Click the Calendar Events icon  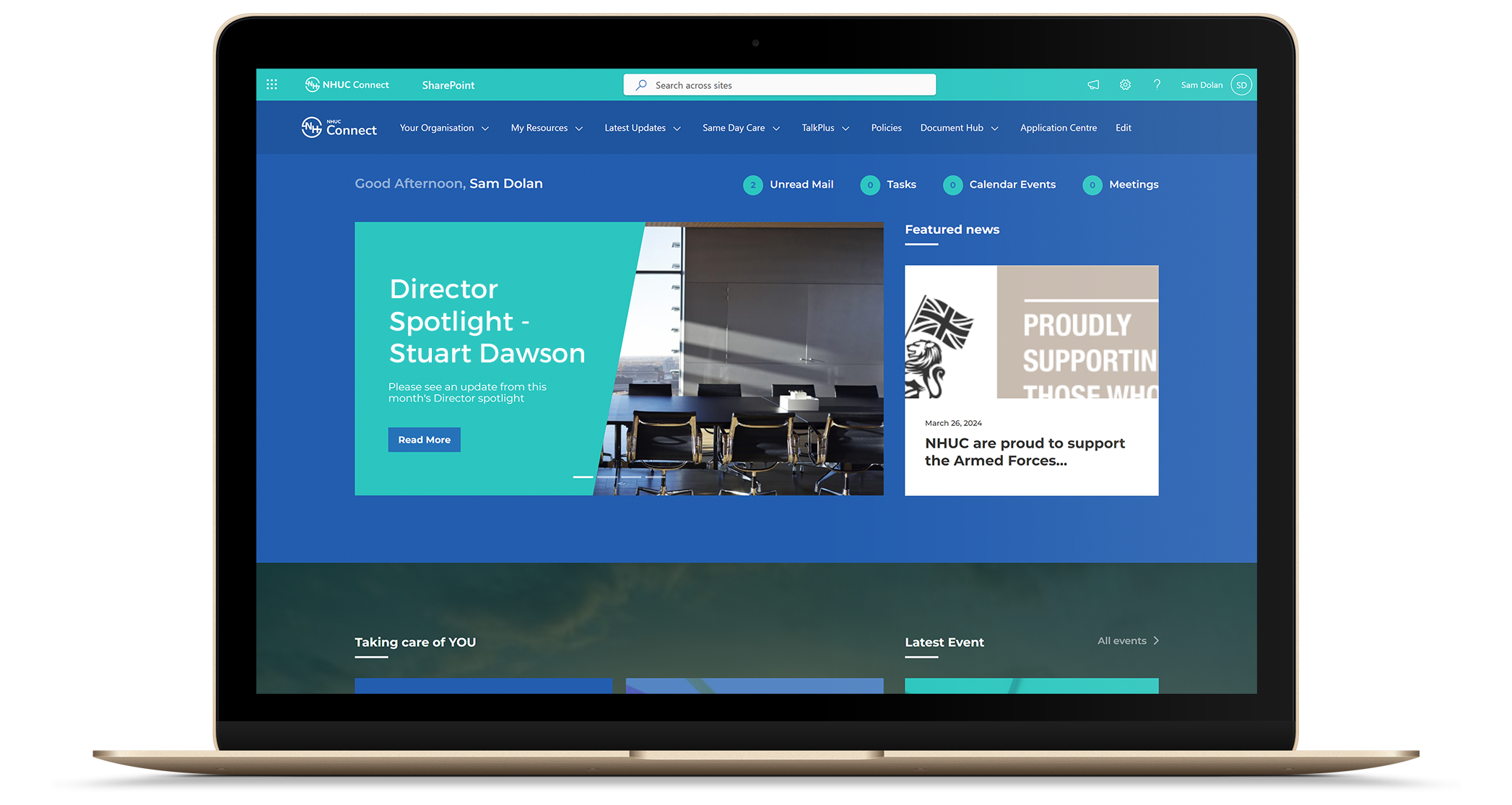tap(951, 184)
